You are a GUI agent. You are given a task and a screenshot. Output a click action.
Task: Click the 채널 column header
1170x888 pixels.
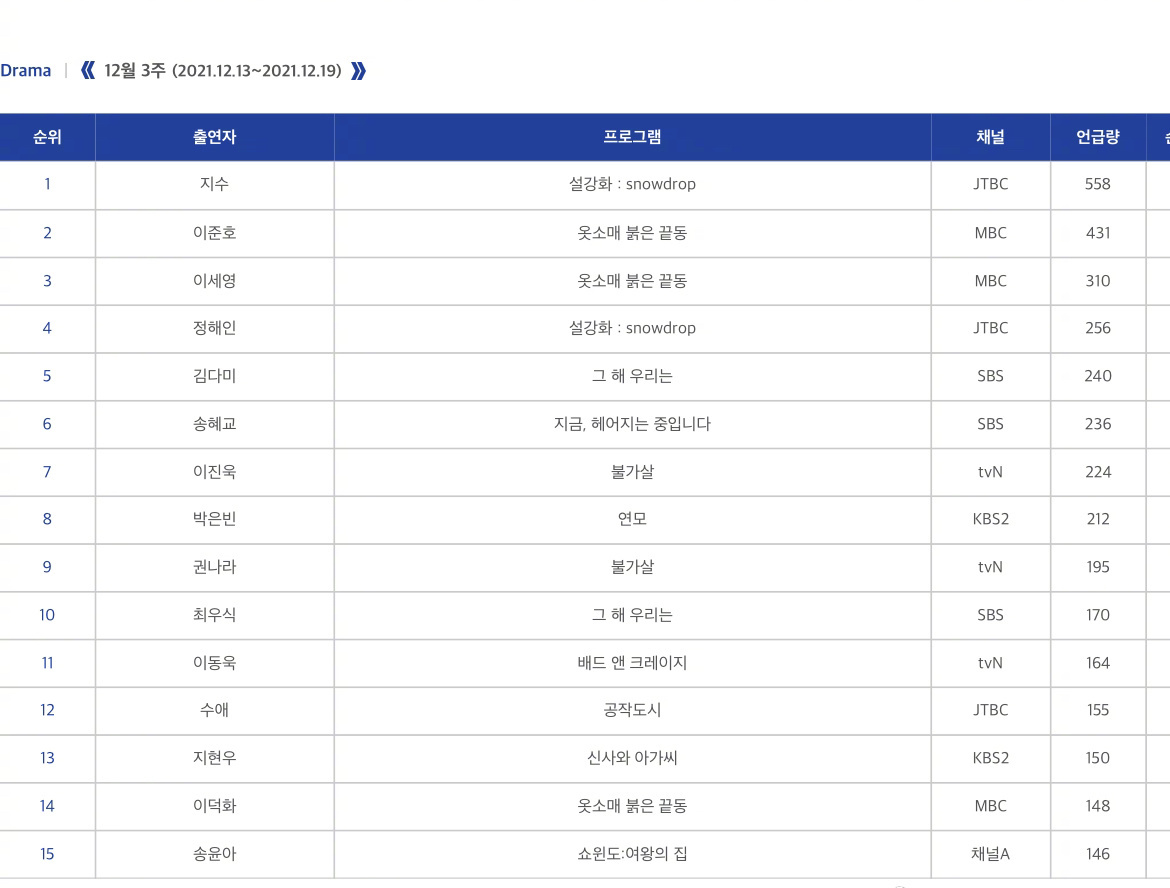(991, 137)
